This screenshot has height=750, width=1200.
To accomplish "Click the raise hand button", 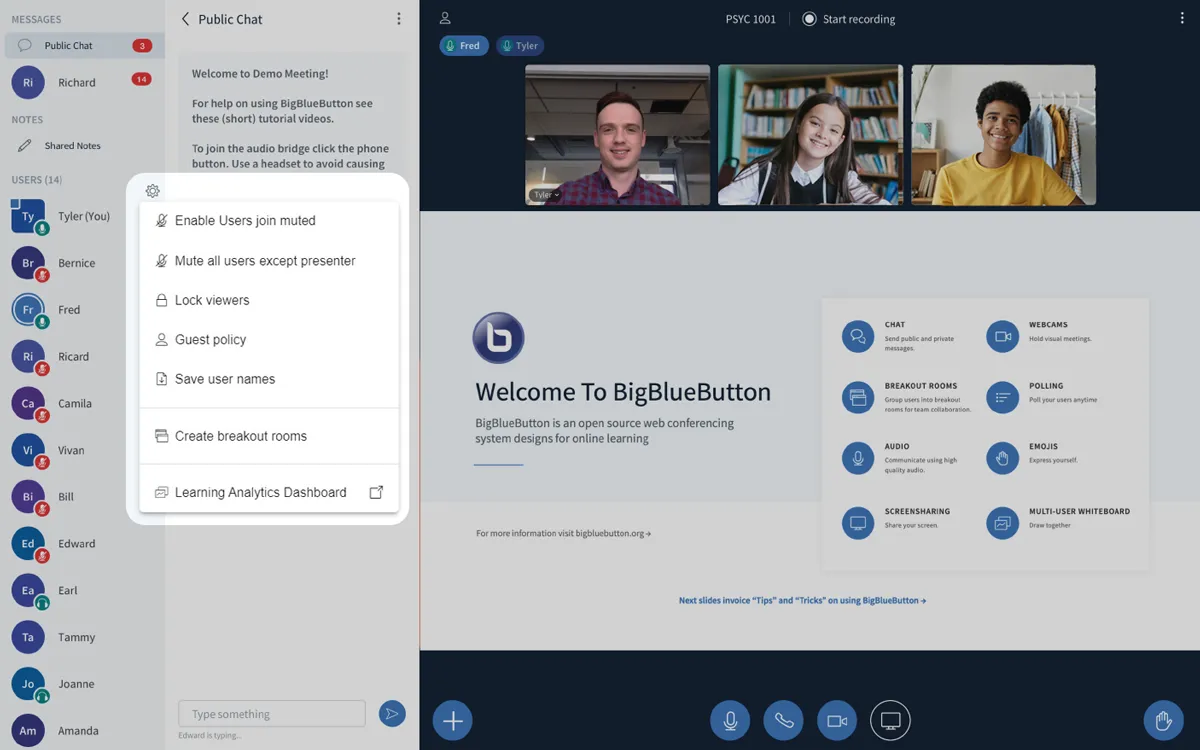I will [1163, 721].
